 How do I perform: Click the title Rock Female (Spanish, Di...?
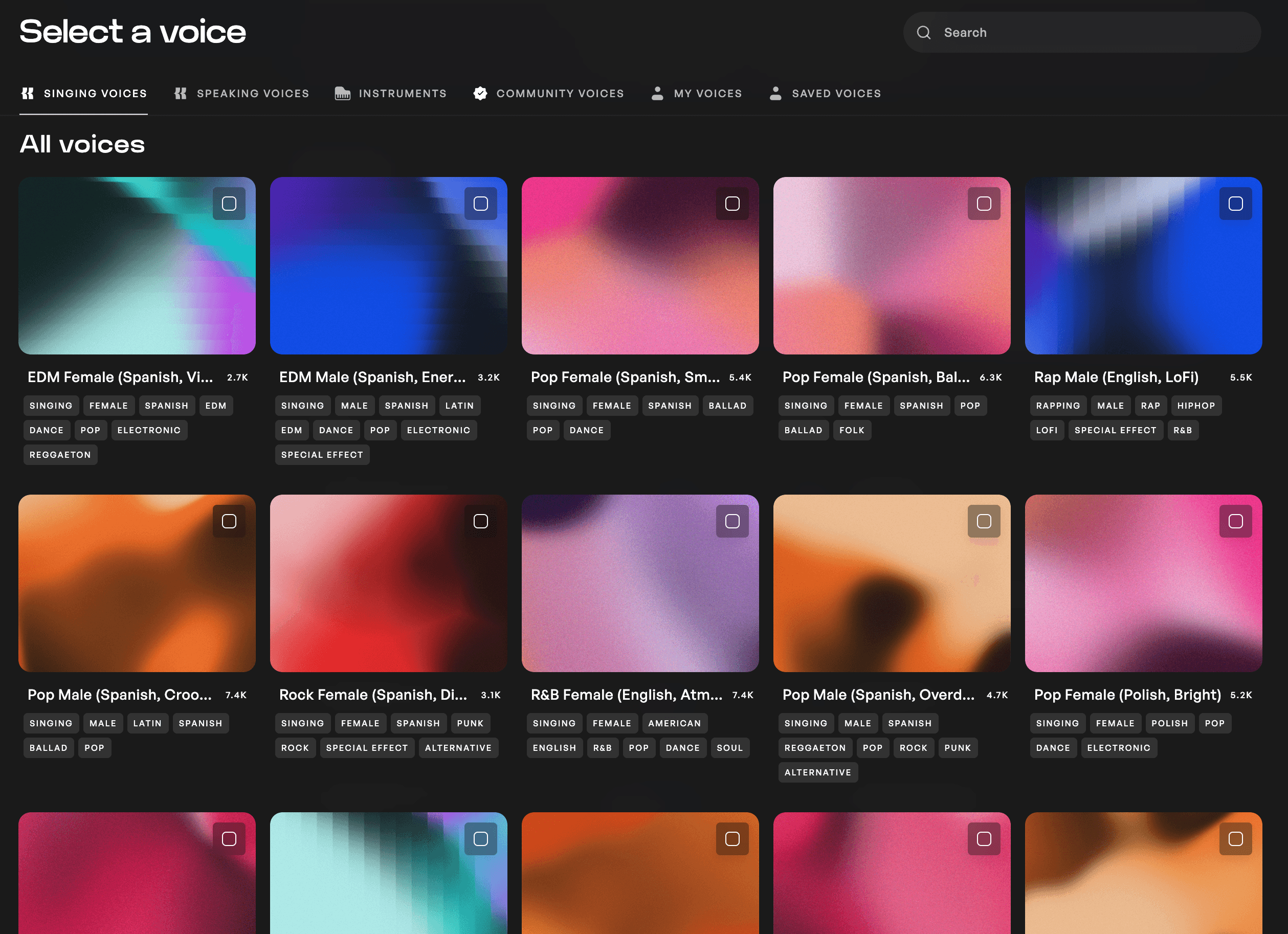[x=373, y=695]
